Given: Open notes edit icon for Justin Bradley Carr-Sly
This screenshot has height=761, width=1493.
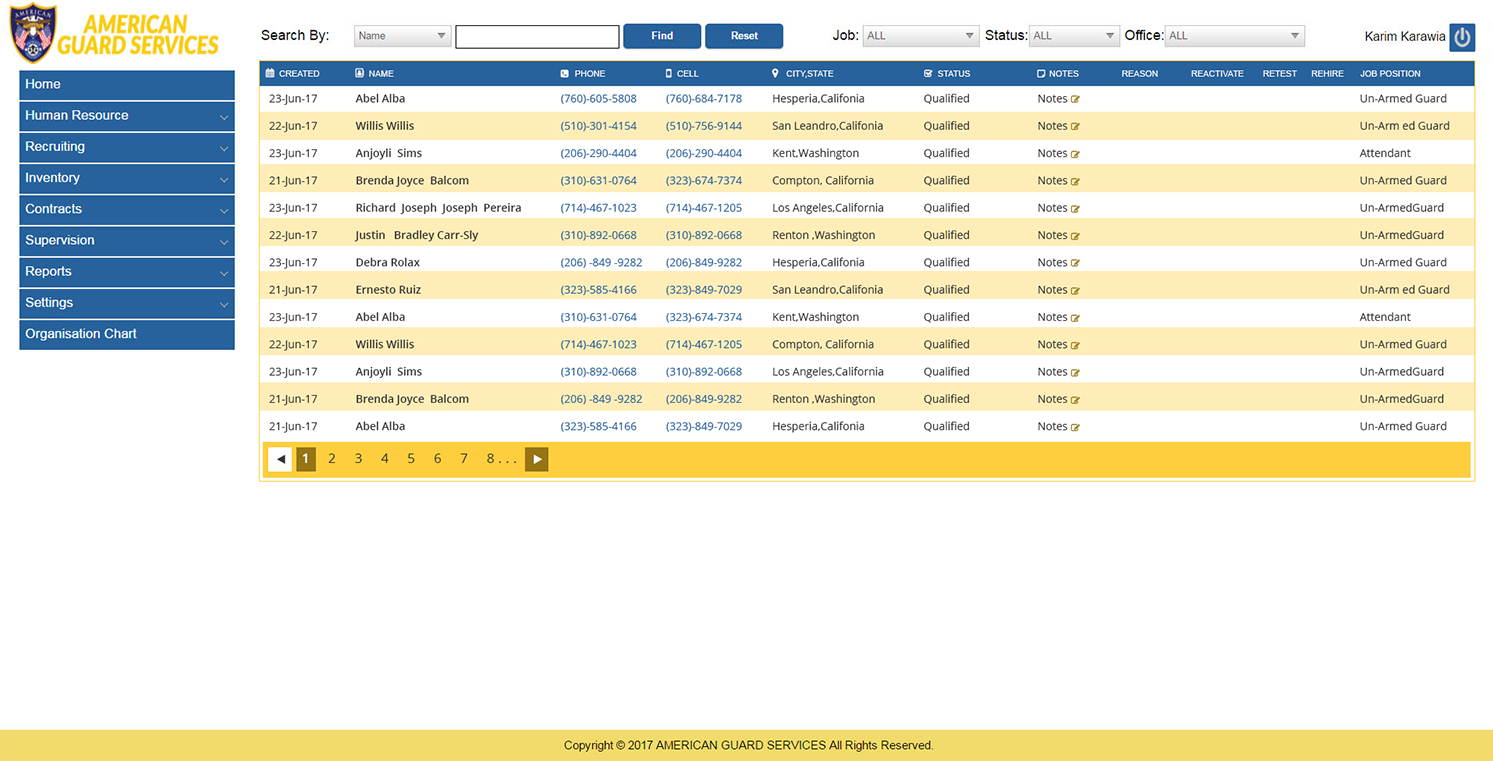Looking at the screenshot, I should tap(1075, 236).
